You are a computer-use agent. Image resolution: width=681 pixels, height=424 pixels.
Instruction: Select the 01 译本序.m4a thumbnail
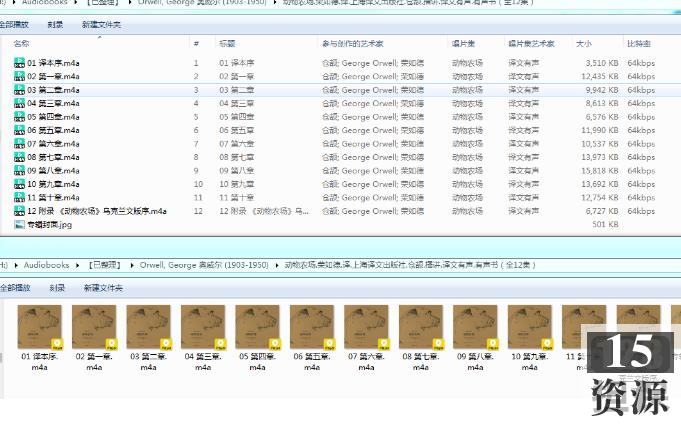[x=40, y=327]
